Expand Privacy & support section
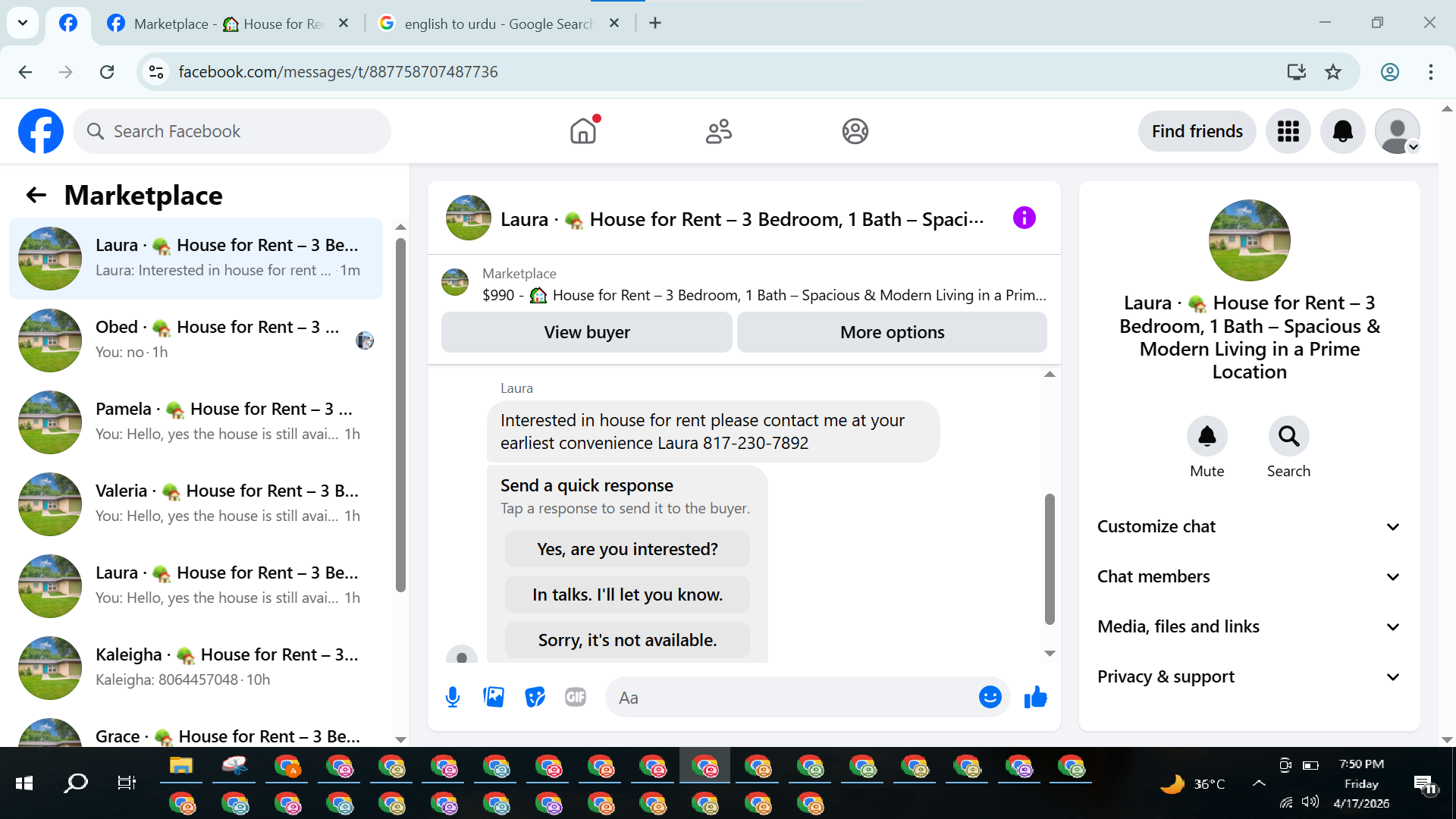This screenshot has width=1456, height=819. coord(1248,676)
